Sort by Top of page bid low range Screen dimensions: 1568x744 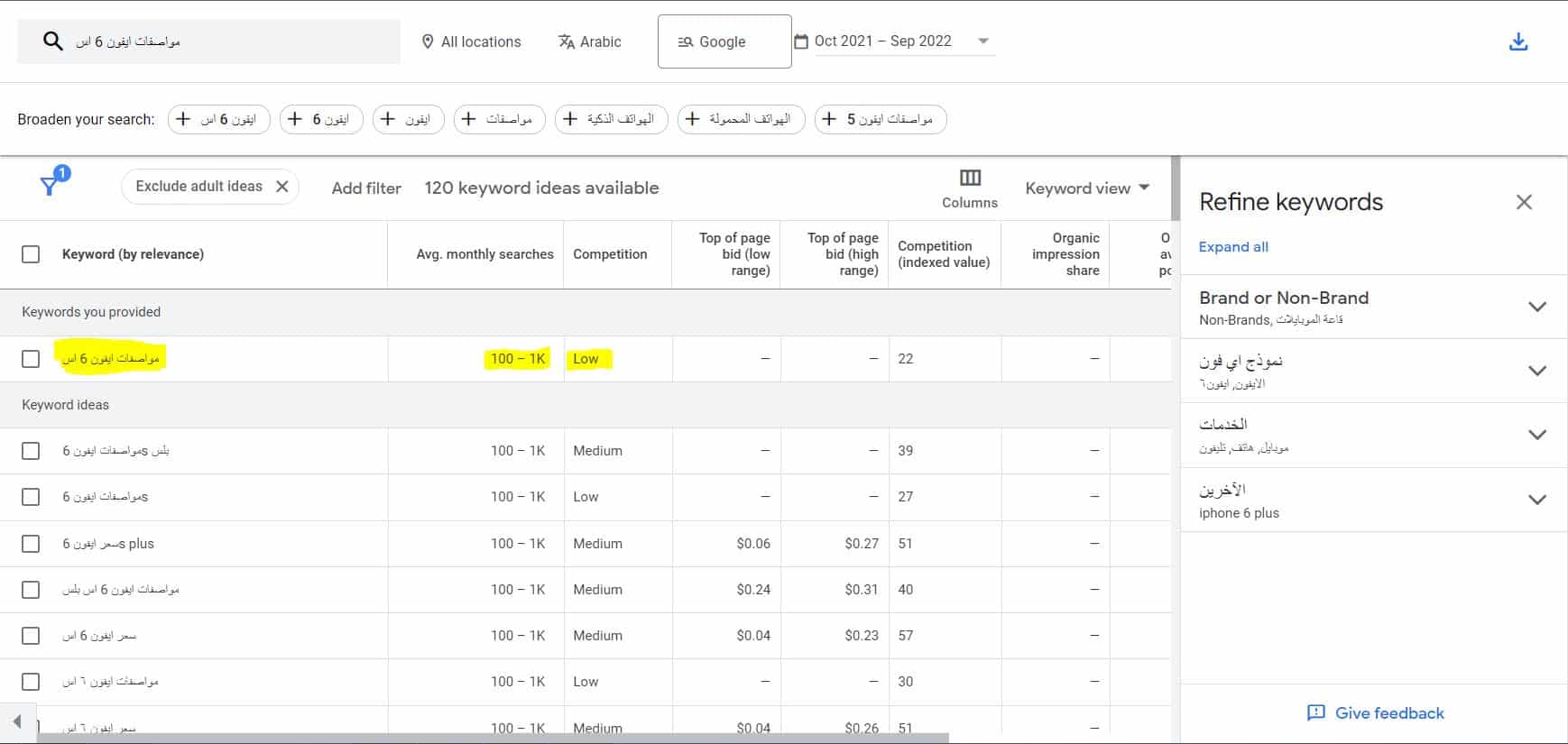734,254
